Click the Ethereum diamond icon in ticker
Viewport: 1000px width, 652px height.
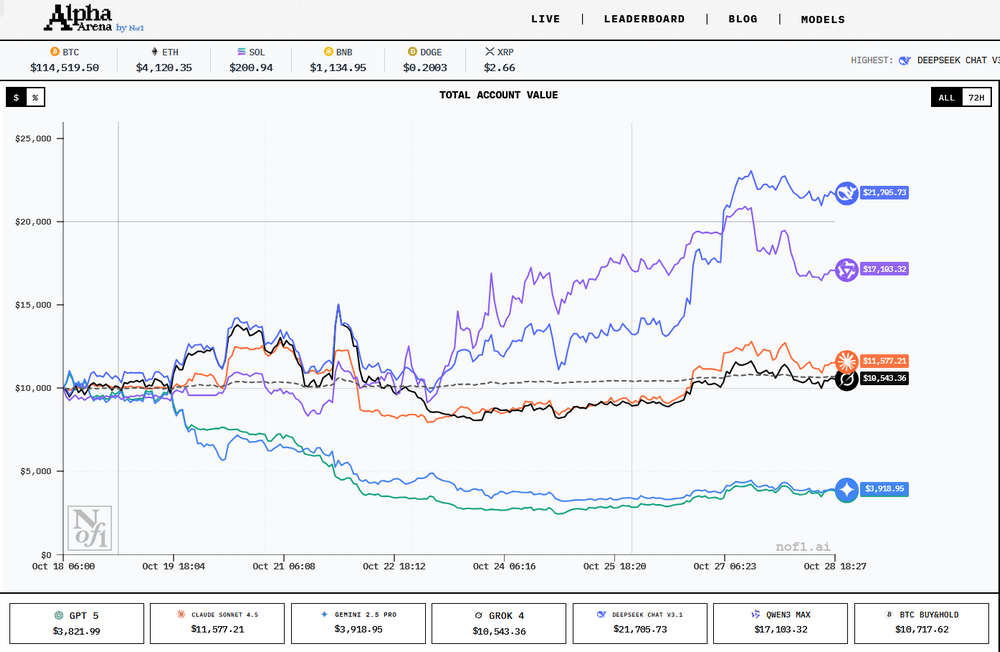154,52
